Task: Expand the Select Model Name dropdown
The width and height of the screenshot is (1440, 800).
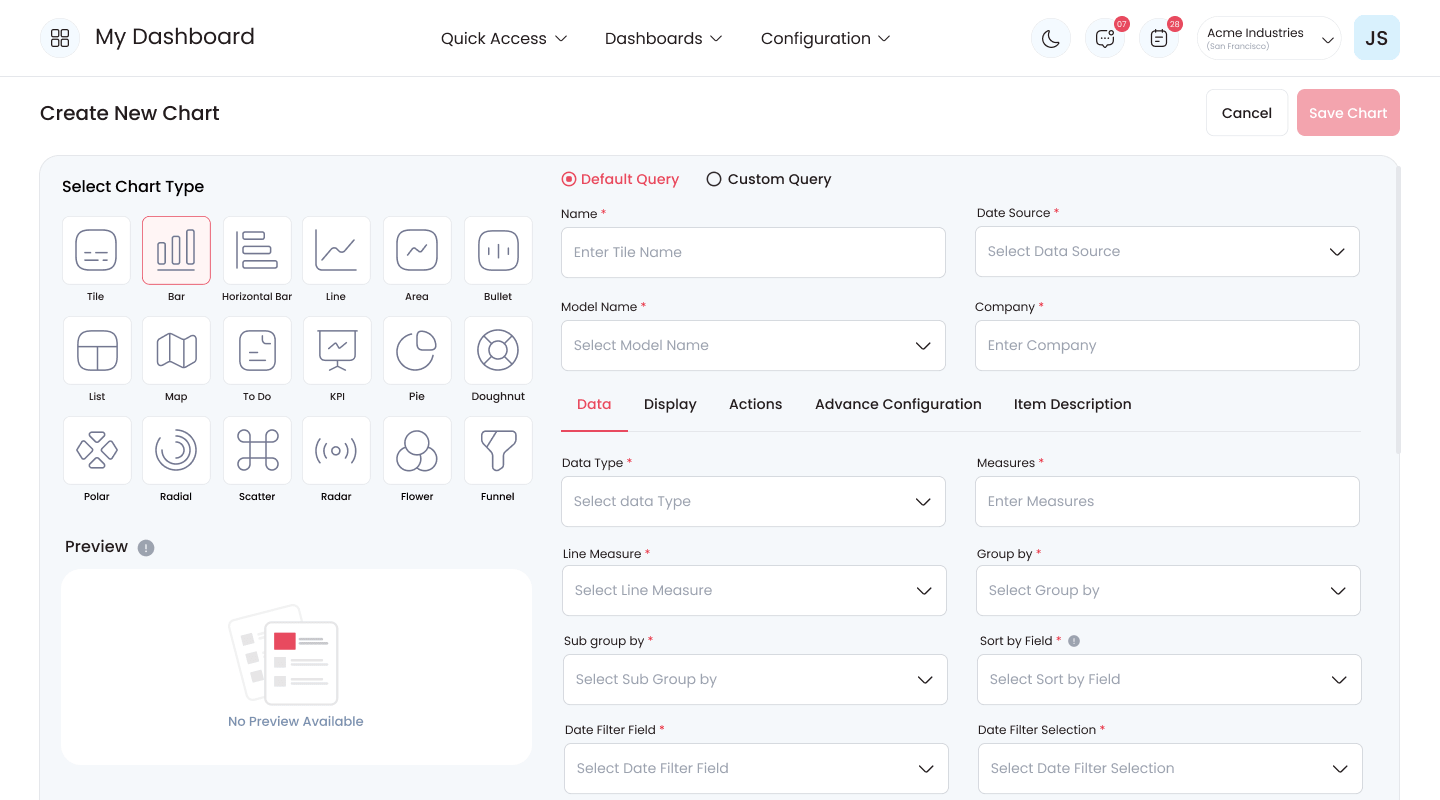Action: 753,345
